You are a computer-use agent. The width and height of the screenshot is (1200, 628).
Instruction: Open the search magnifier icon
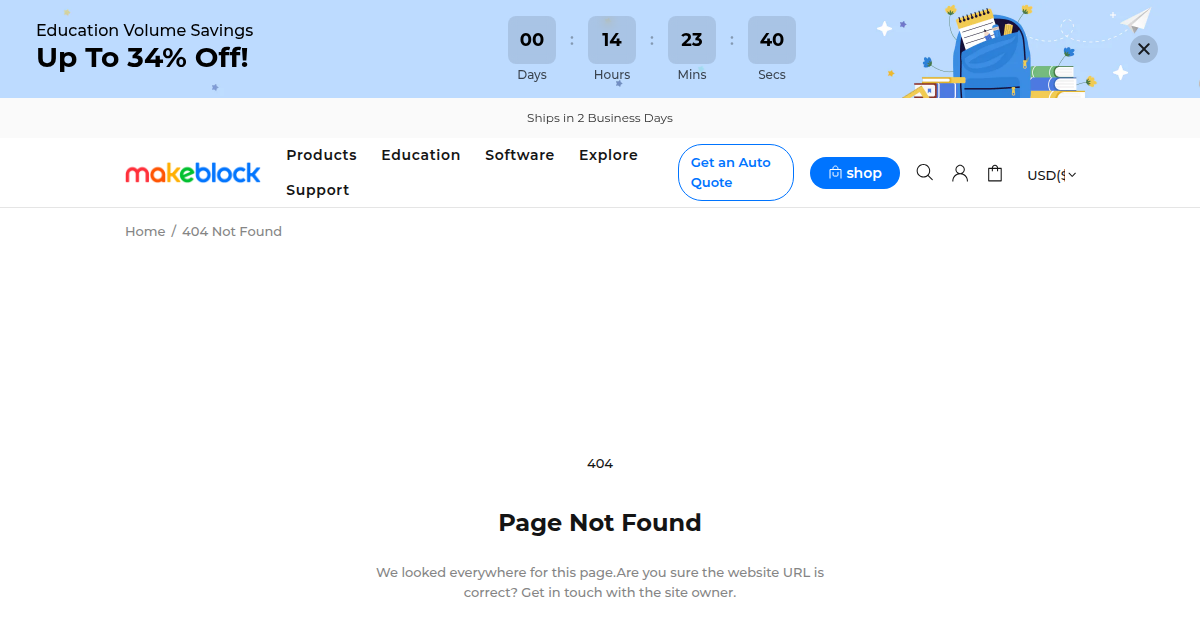[x=925, y=173]
